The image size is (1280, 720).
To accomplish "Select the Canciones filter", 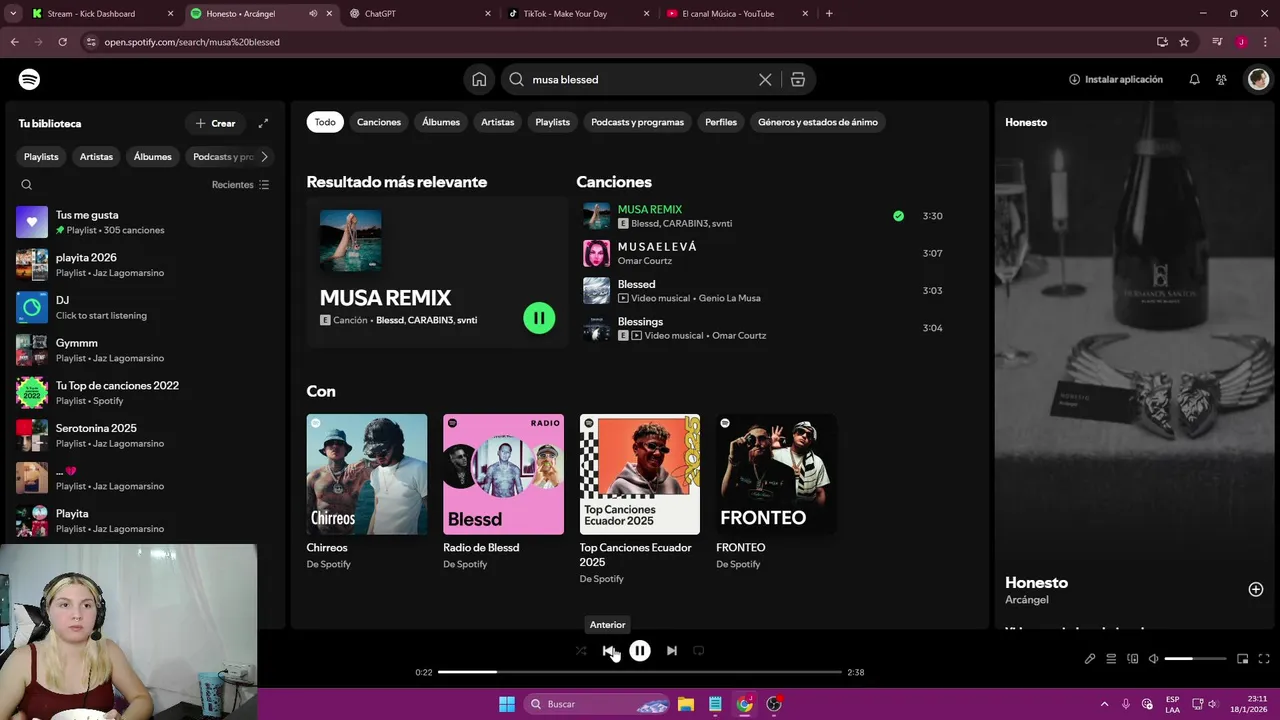I will click(x=379, y=122).
